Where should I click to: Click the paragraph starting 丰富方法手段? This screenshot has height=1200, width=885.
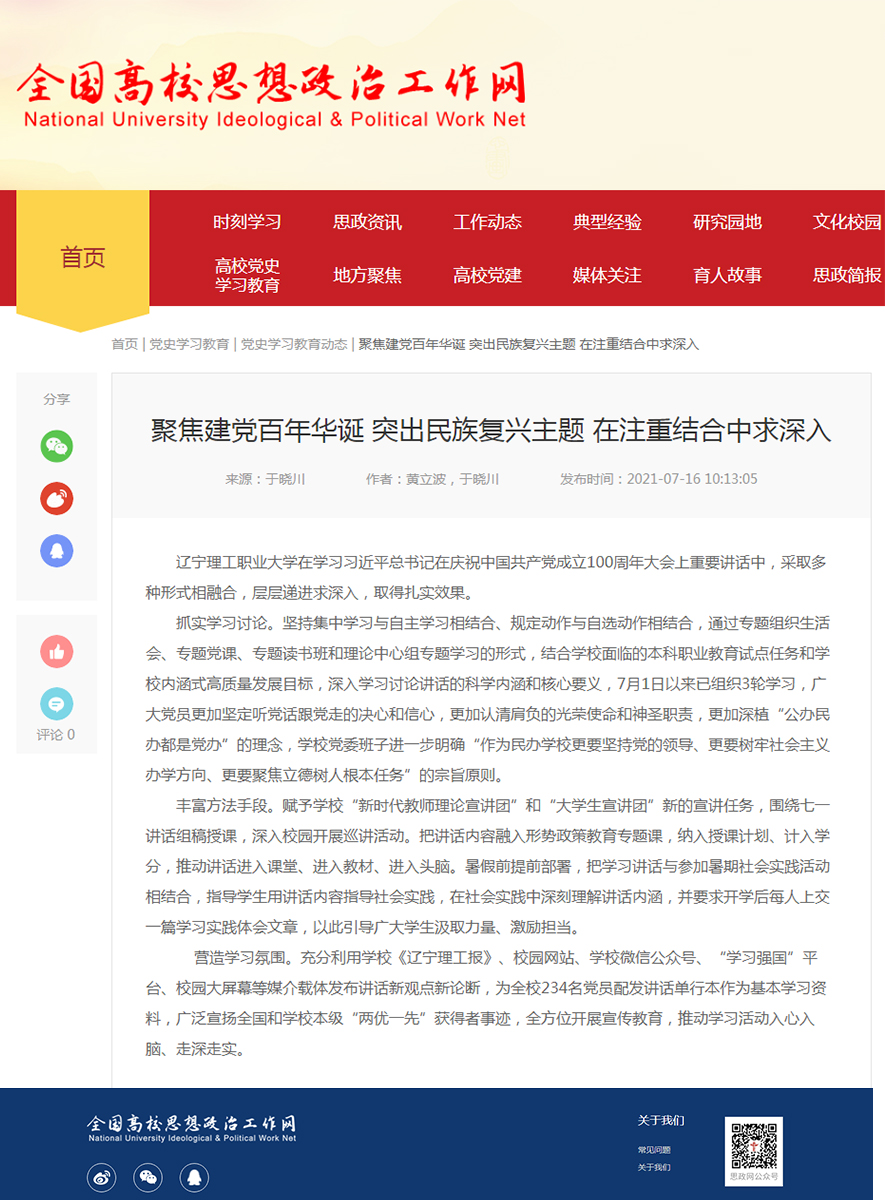click(488, 866)
